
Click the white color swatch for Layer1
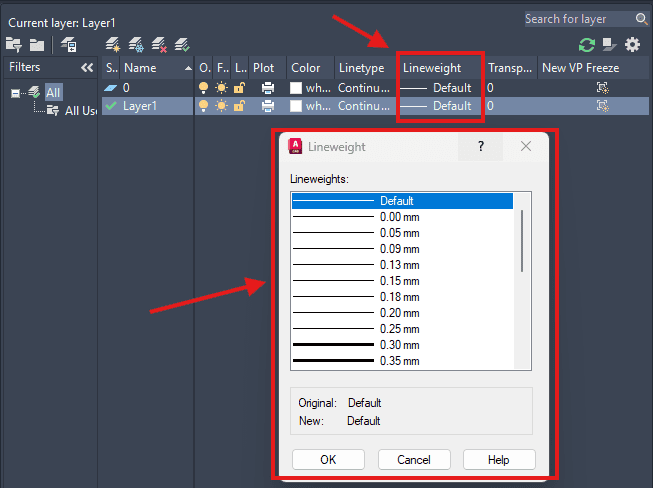(x=296, y=106)
